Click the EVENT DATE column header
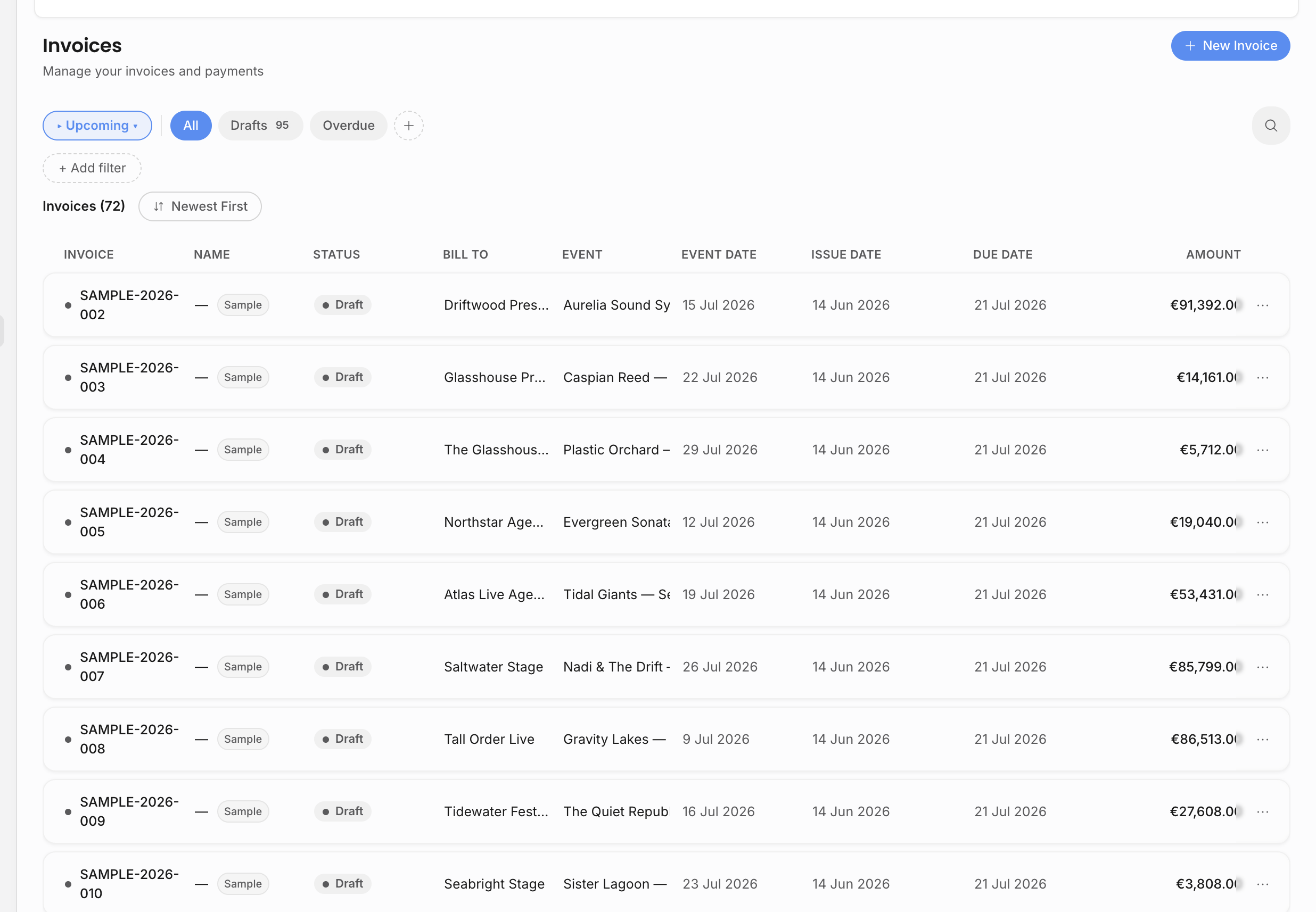Viewport: 1316px width, 912px height. pos(719,255)
